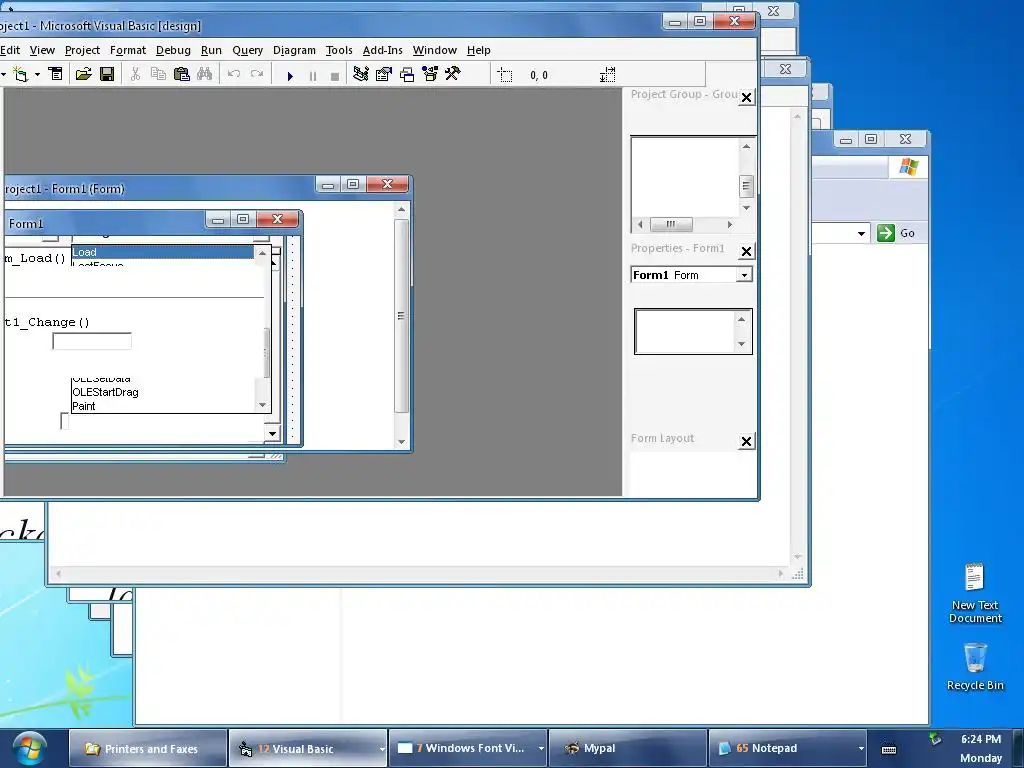Open the Menu Editor icon
This screenshot has height=768, width=1024.
tap(56, 74)
